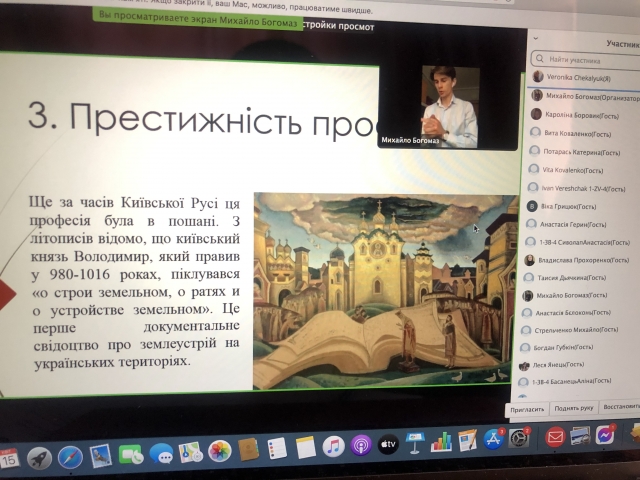Open Calendar icon showing 15 in Dock
The height and width of the screenshot is (480, 640).
(x=9, y=459)
